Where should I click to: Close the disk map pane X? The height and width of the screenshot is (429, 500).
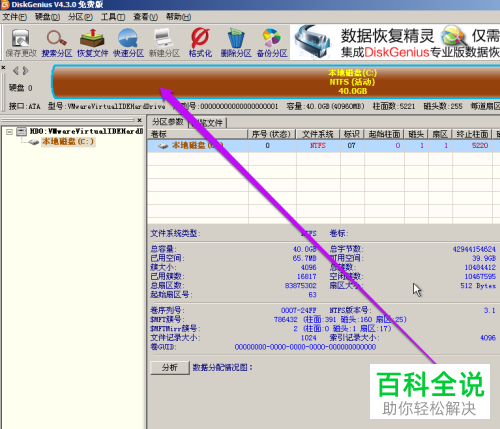pyautogui.click(x=3, y=68)
